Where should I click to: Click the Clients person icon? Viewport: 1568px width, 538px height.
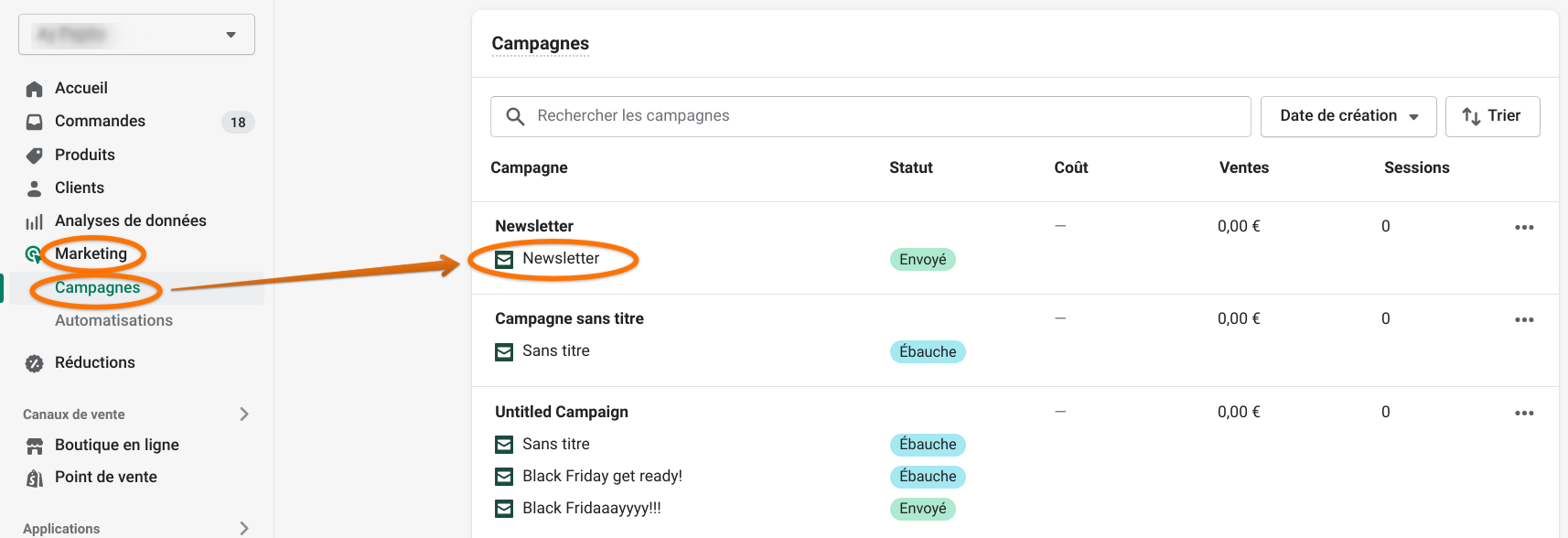click(35, 188)
